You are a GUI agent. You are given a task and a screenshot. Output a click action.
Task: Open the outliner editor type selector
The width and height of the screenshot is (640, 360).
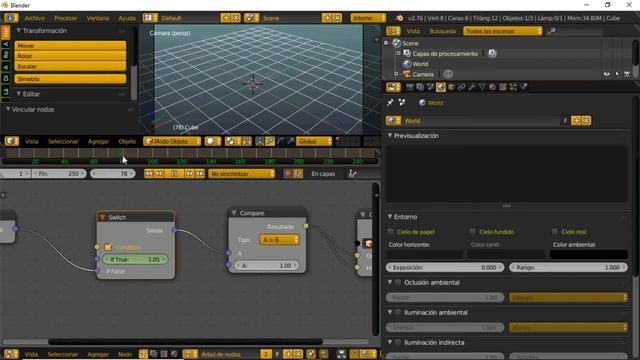(393, 31)
